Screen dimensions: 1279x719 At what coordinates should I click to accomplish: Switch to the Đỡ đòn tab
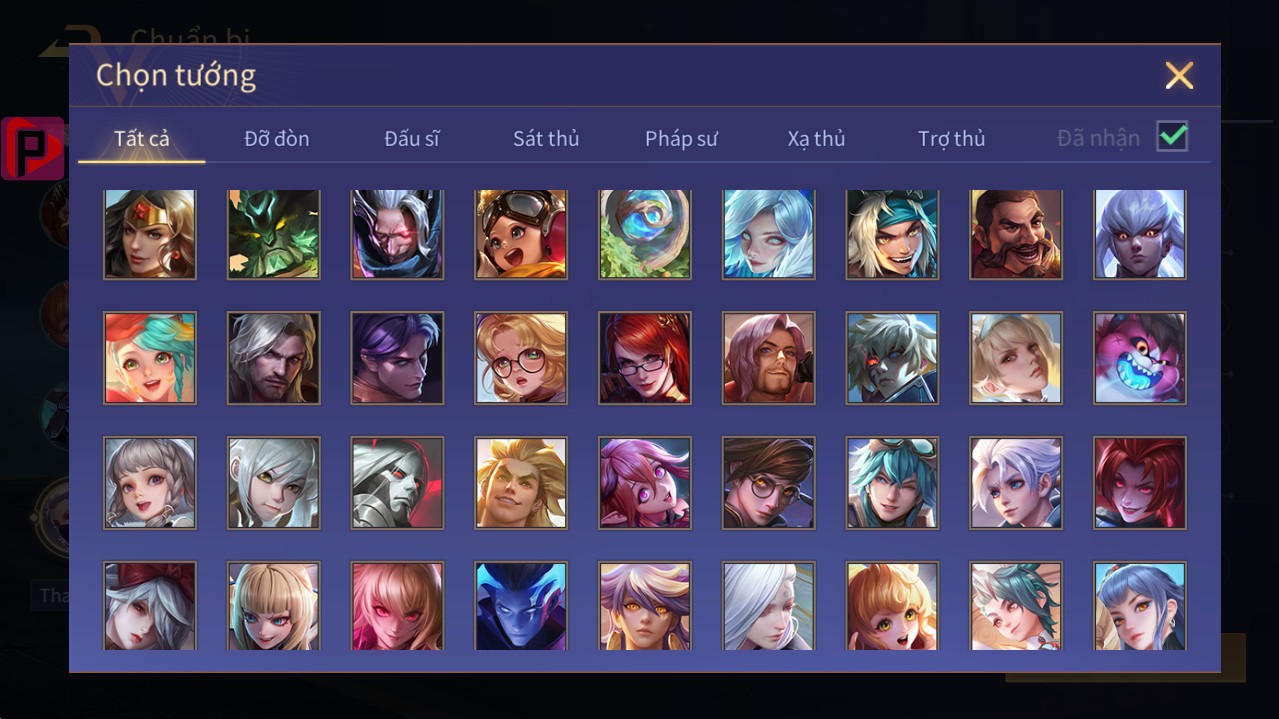click(277, 139)
